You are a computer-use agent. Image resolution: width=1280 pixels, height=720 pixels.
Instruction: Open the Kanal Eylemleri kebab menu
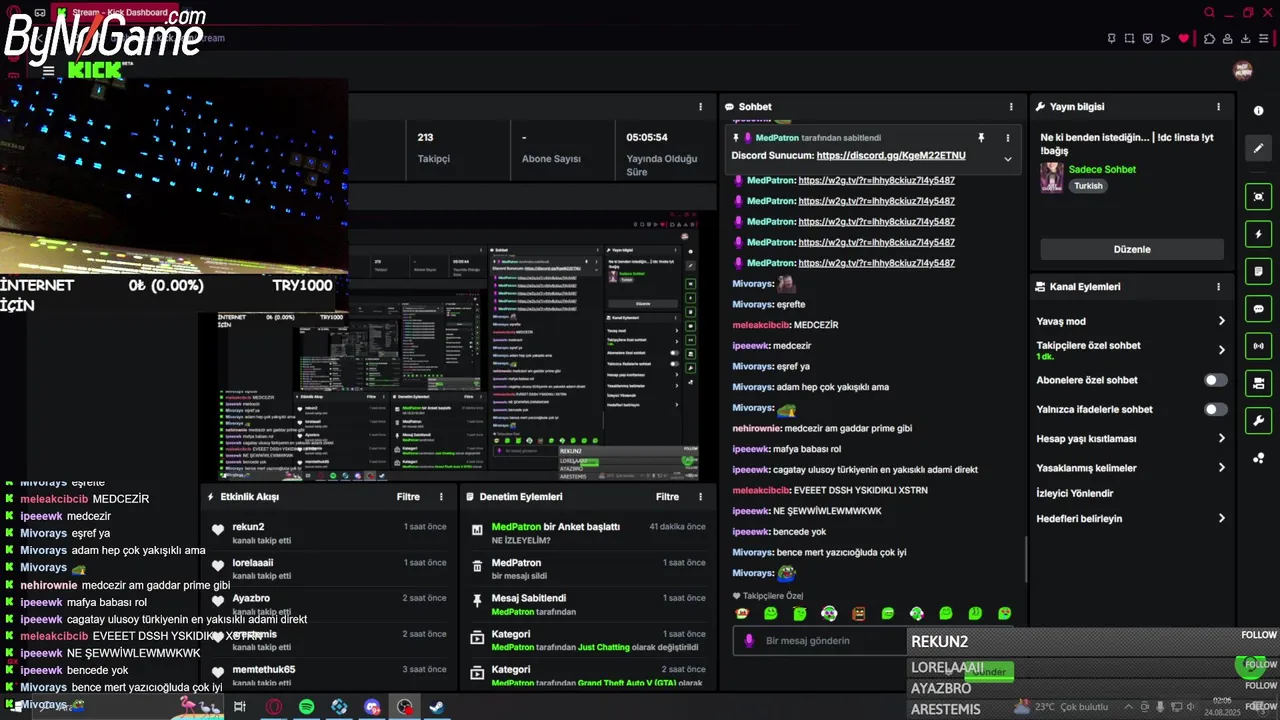(1218, 287)
